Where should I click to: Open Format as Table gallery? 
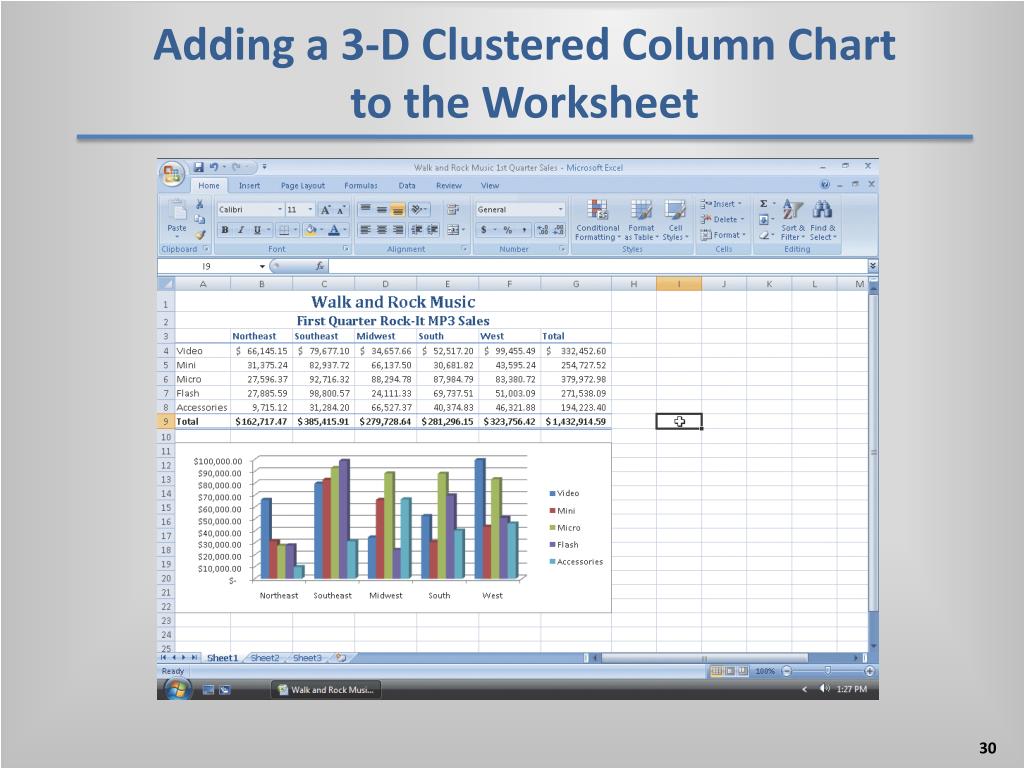pos(641,220)
